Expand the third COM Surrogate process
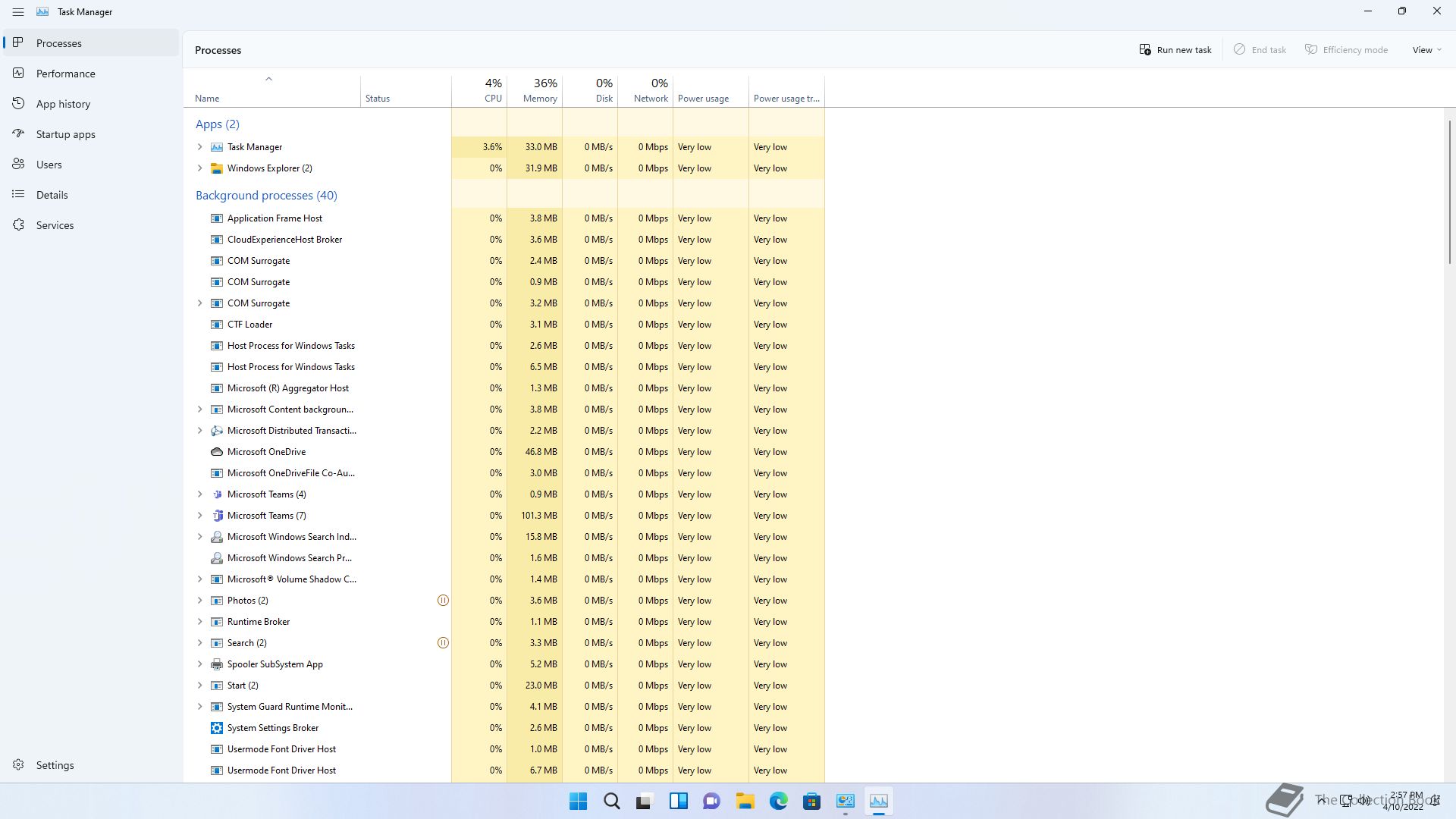1456x819 pixels. click(199, 303)
